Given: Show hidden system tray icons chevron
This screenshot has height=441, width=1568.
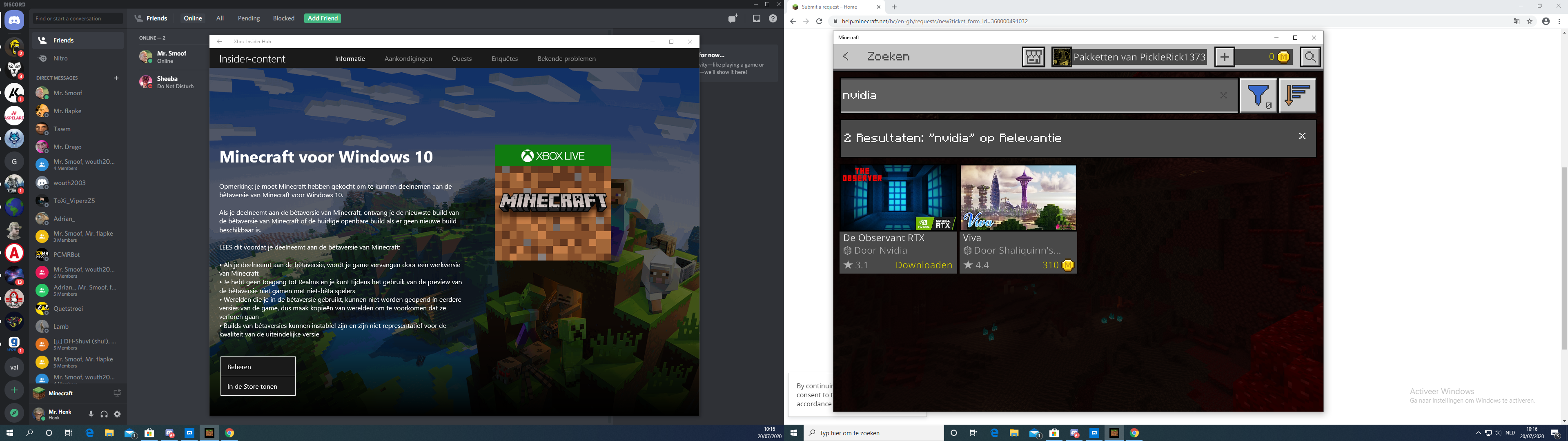Looking at the screenshot, I should (x=1479, y=433).
